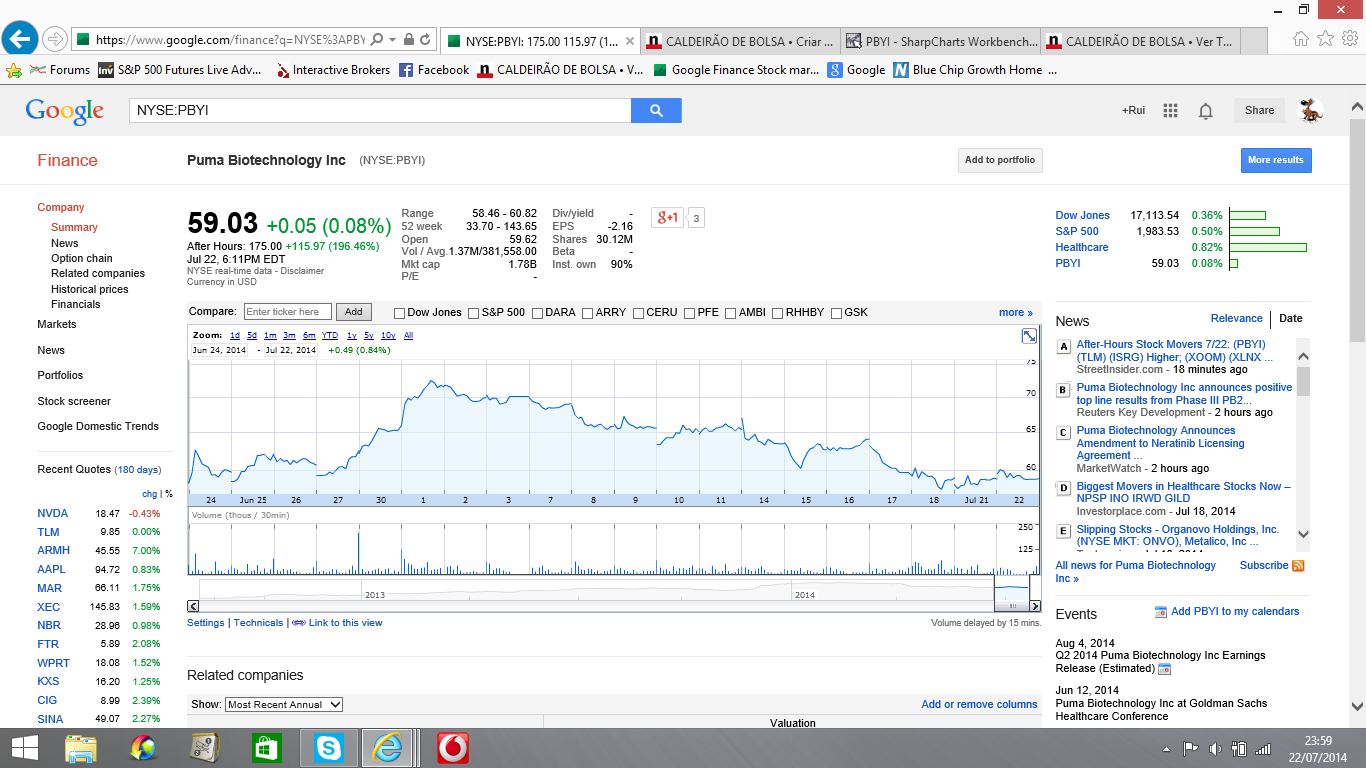Open the Google apps grid icon

1171,110
